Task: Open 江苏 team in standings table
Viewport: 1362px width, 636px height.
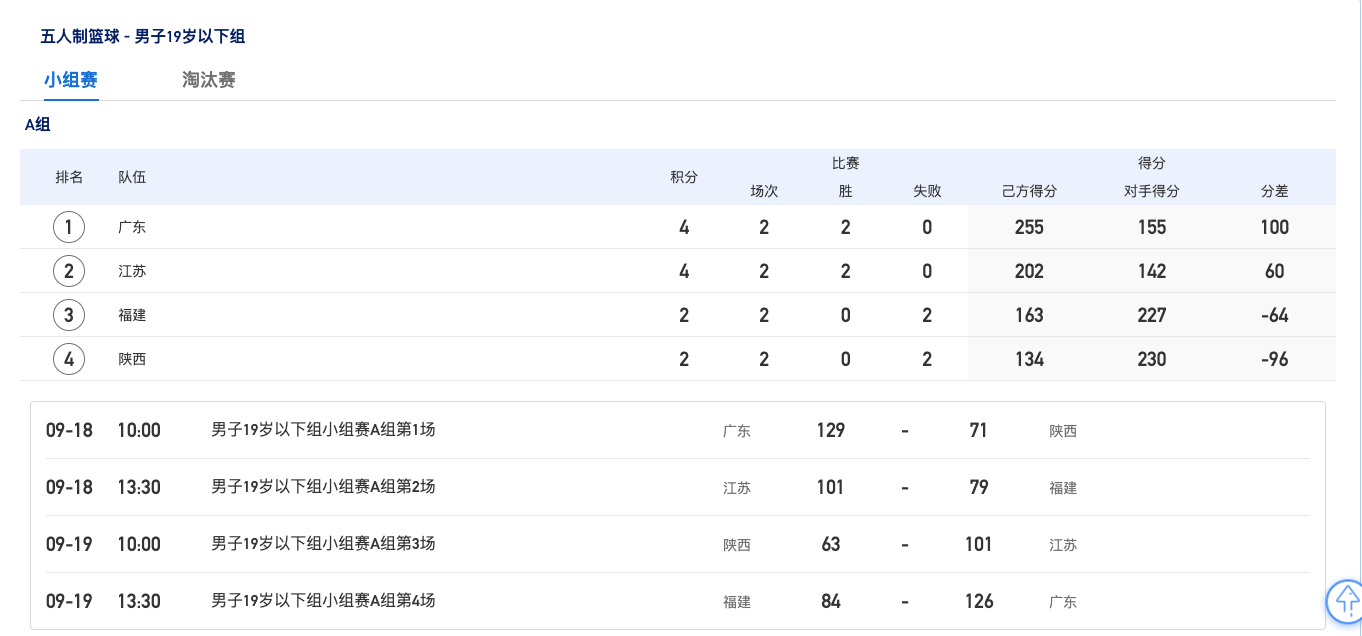Action: click(132, 271)
